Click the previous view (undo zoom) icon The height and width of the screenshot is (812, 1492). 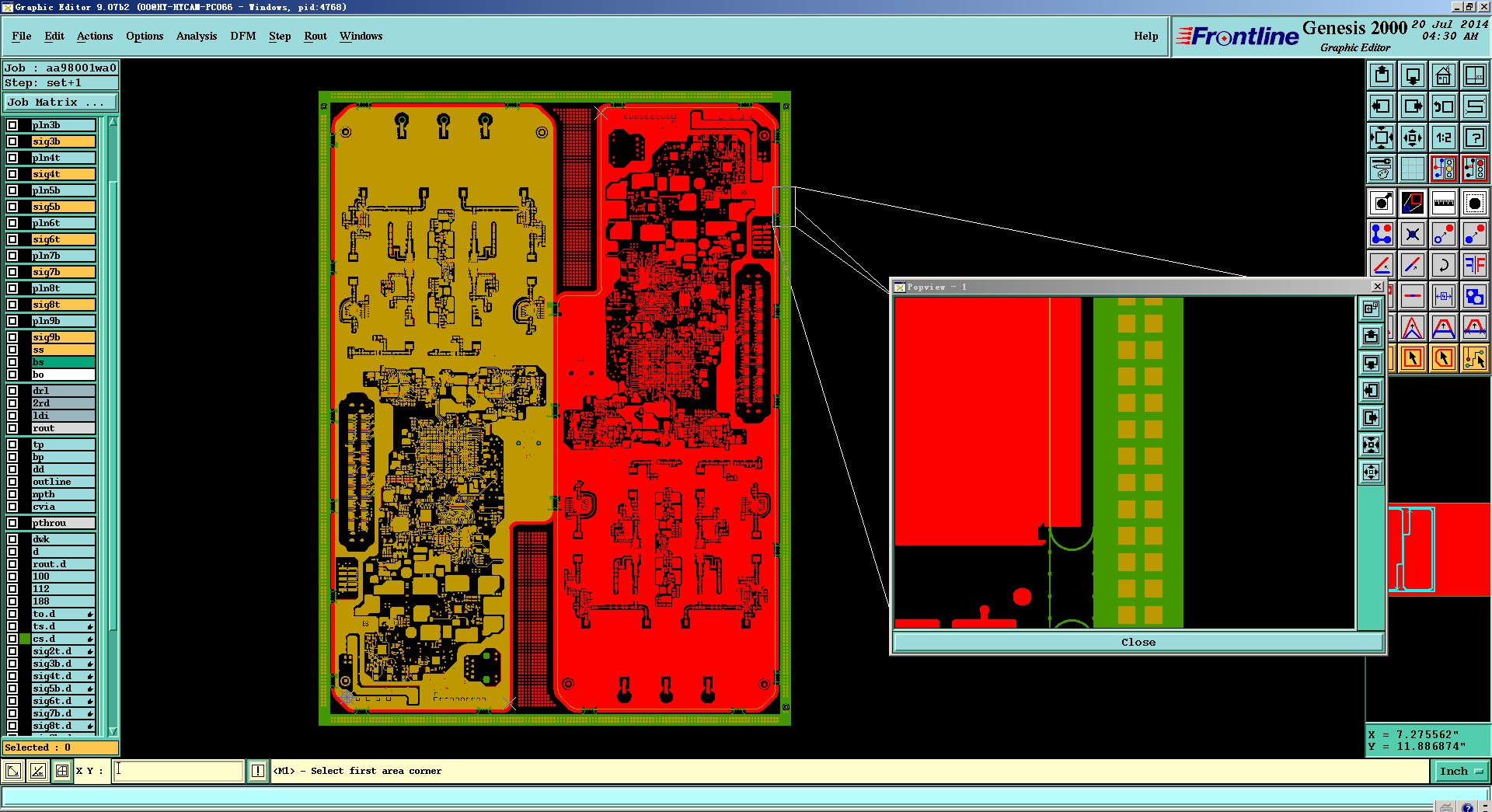(1444, 106)
